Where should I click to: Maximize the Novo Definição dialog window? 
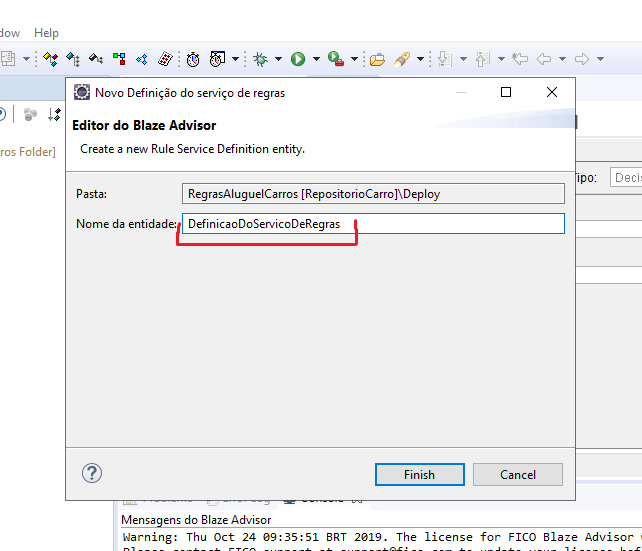coord(506,92)
